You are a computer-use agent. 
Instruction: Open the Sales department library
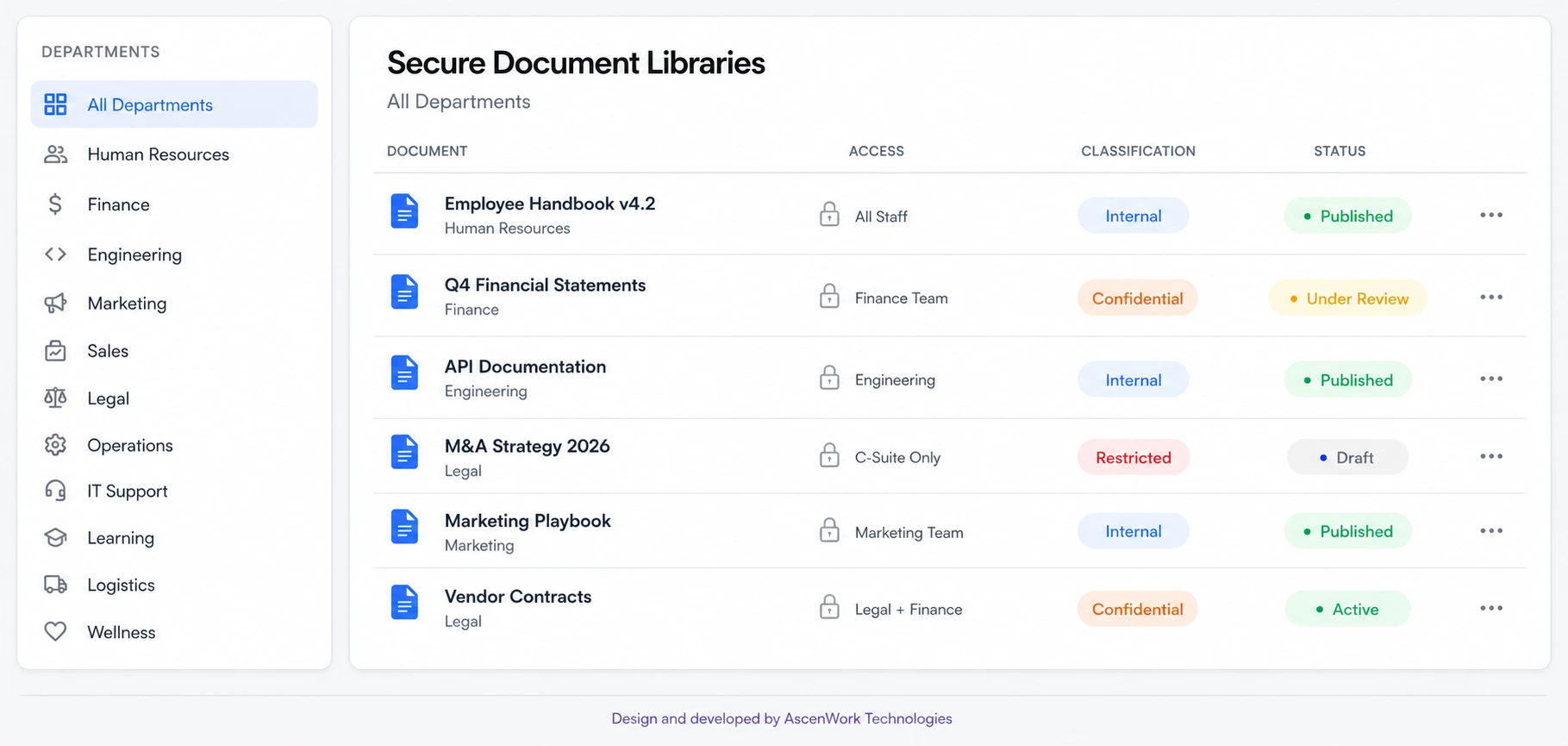(174, 351)
